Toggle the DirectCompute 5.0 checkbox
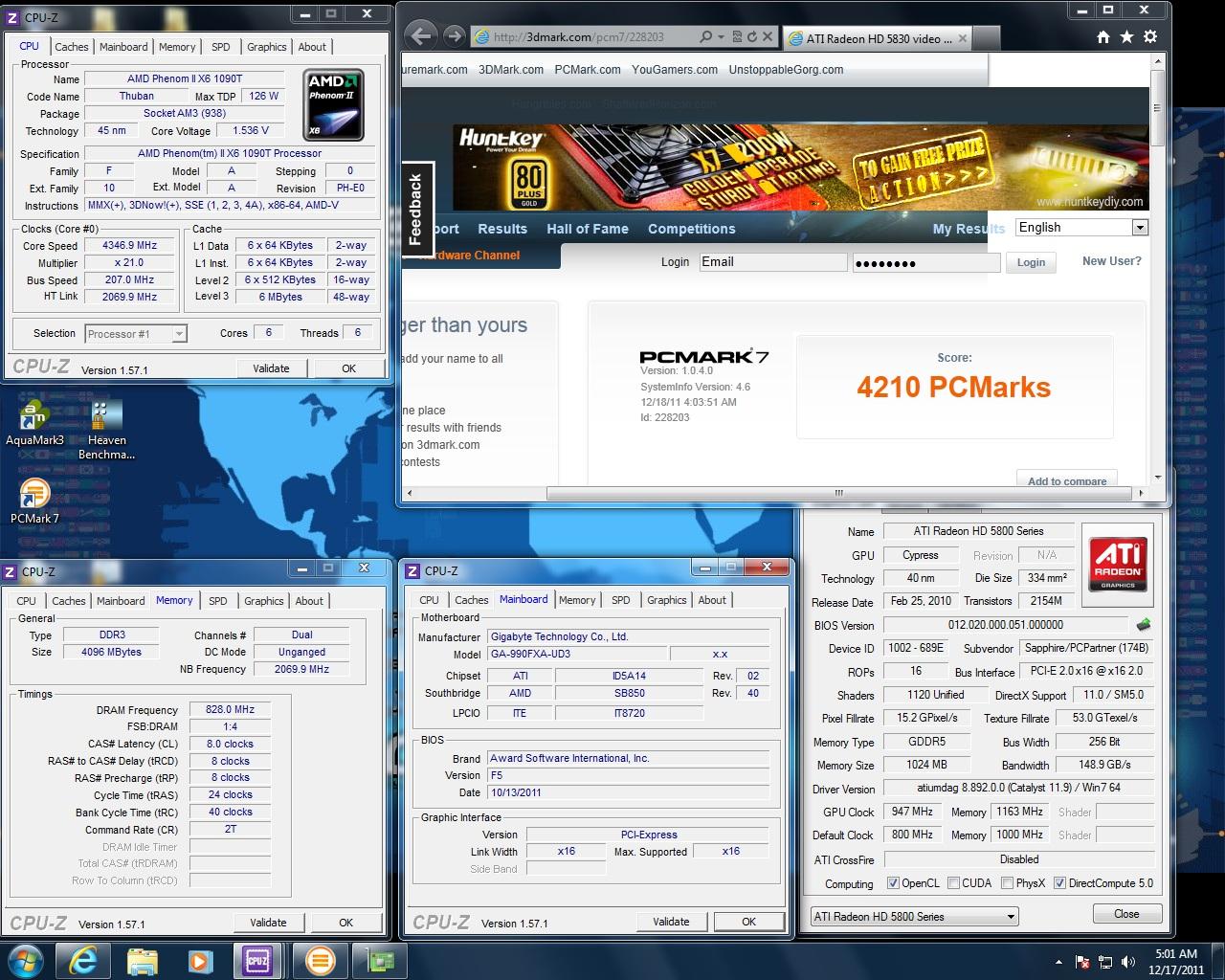Viewport: 1225px width, 980px height. [1059, 883]
